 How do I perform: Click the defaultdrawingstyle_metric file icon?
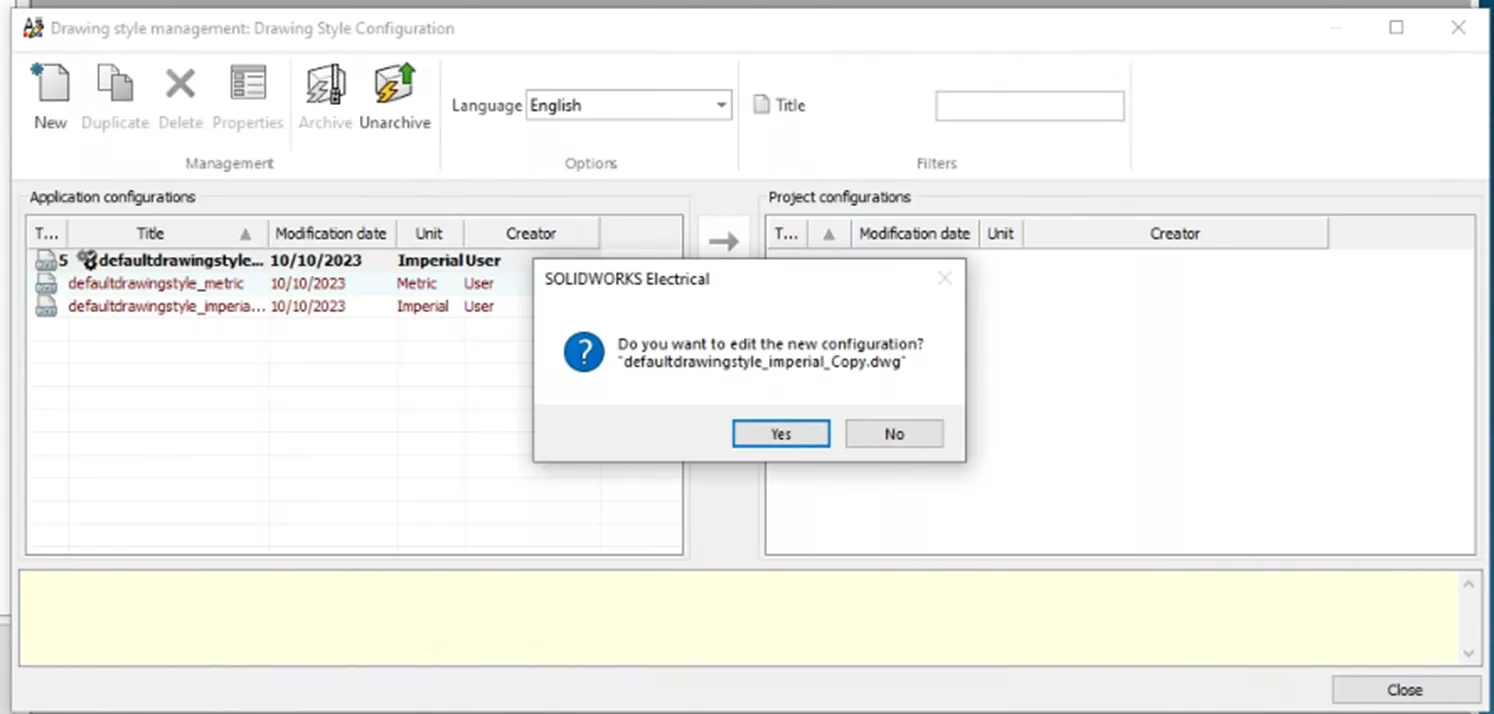tap(46, 283)
